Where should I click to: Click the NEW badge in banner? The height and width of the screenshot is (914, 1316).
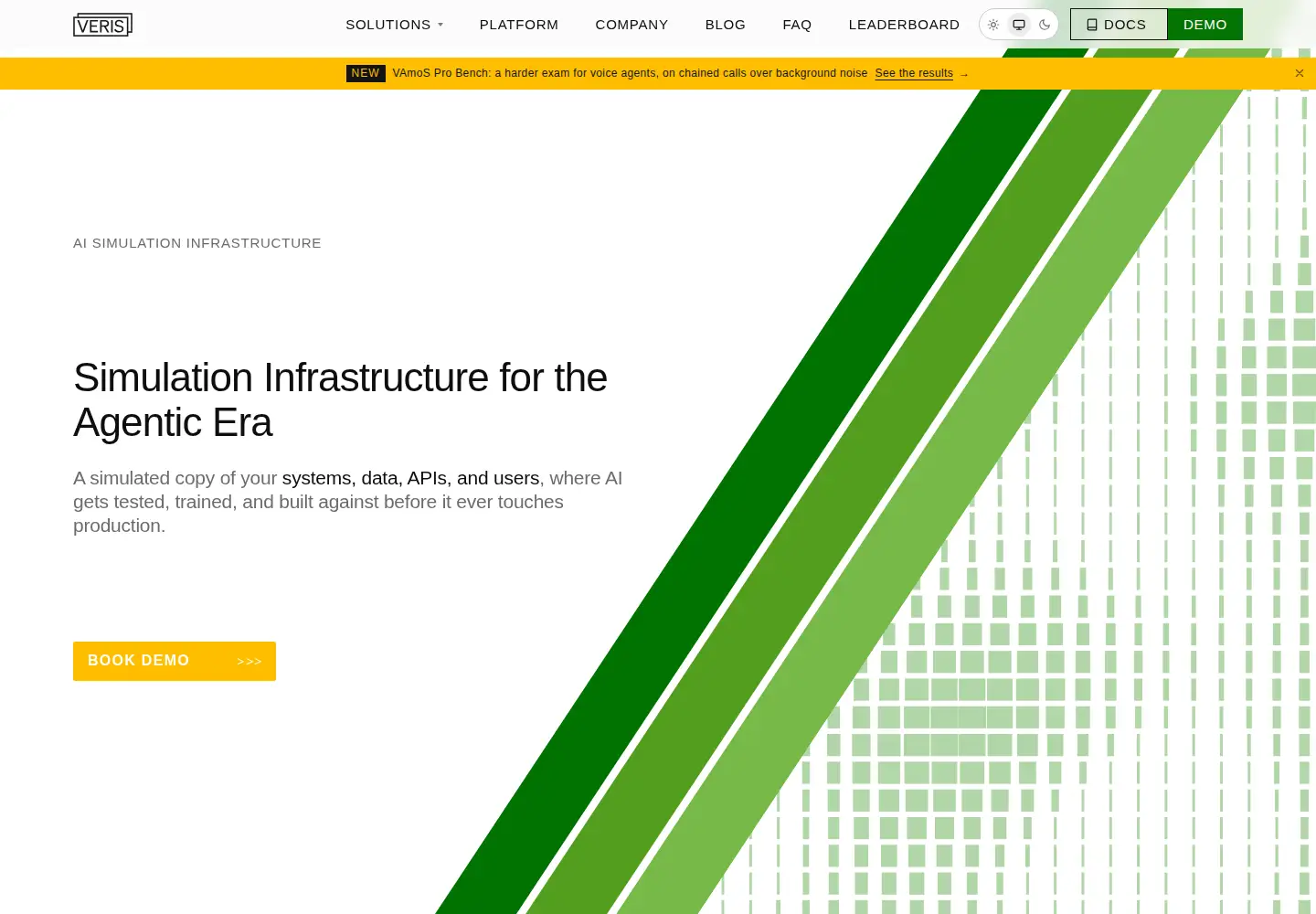click(366, 73)
